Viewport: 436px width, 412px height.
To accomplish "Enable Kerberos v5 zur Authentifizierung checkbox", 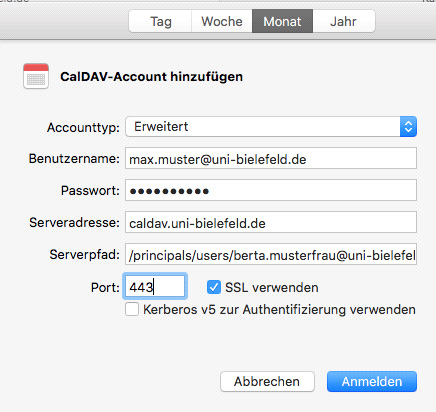I will [x=132, y=309].
